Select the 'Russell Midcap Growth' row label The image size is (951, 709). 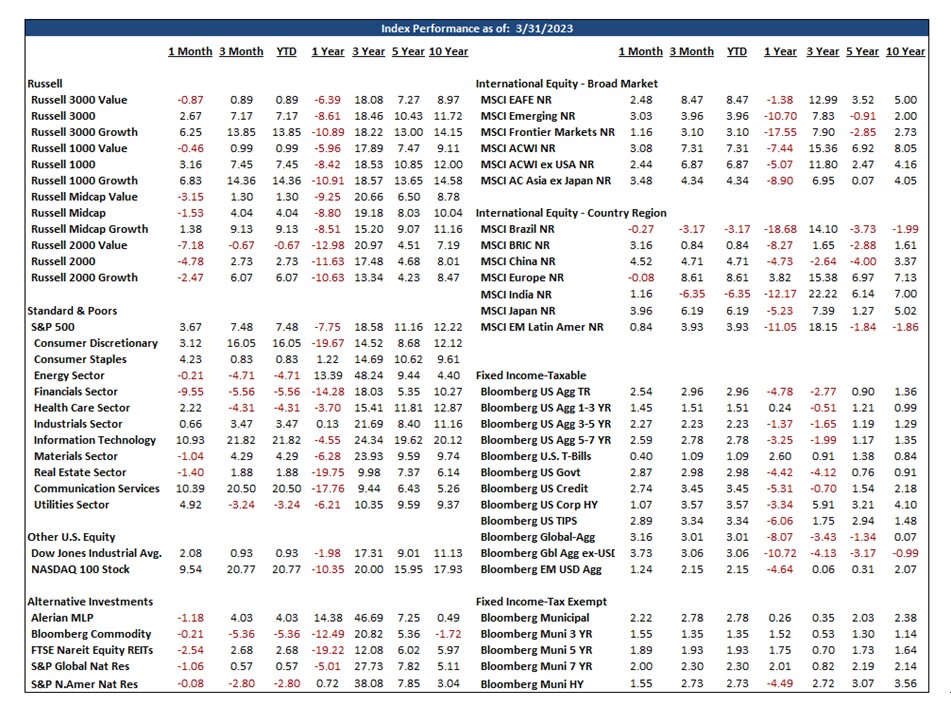pos(90,229)
